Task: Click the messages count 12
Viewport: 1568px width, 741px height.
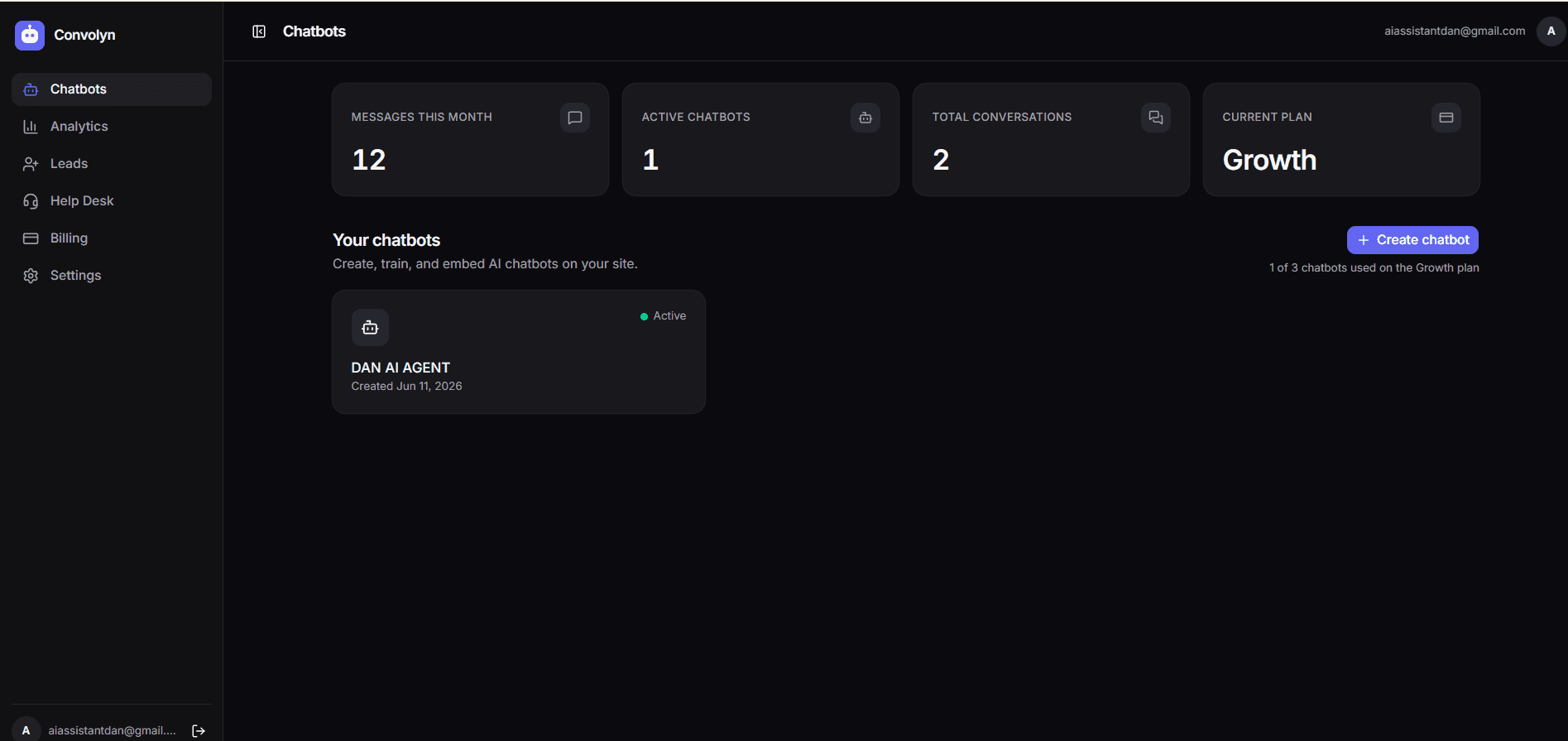Action: click(369, 160)
